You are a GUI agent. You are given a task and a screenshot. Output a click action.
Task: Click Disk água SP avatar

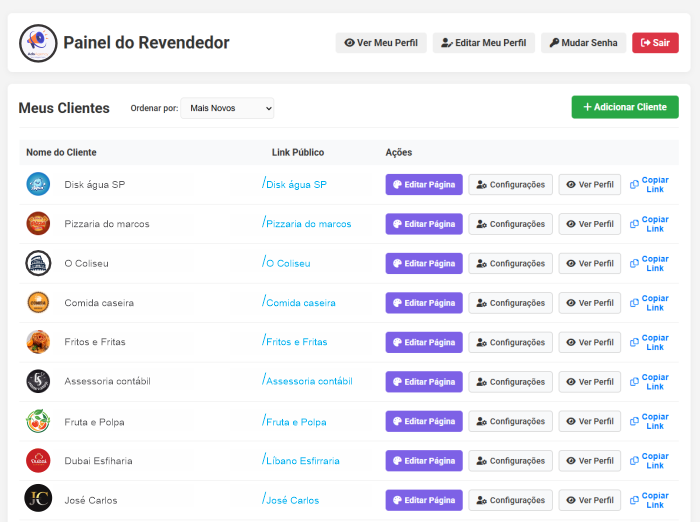coord(38,184)
